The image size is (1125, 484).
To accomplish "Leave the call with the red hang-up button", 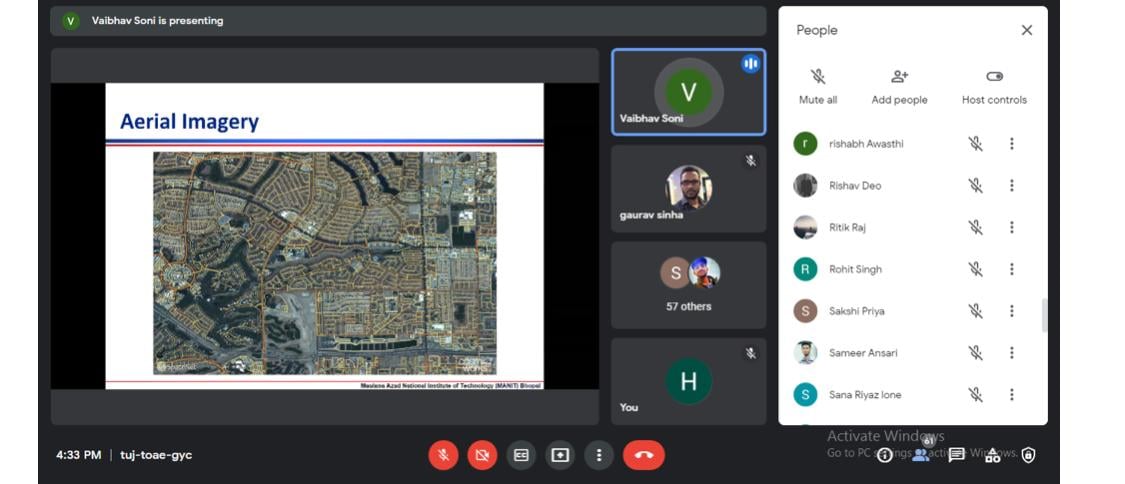I will 643,455.
